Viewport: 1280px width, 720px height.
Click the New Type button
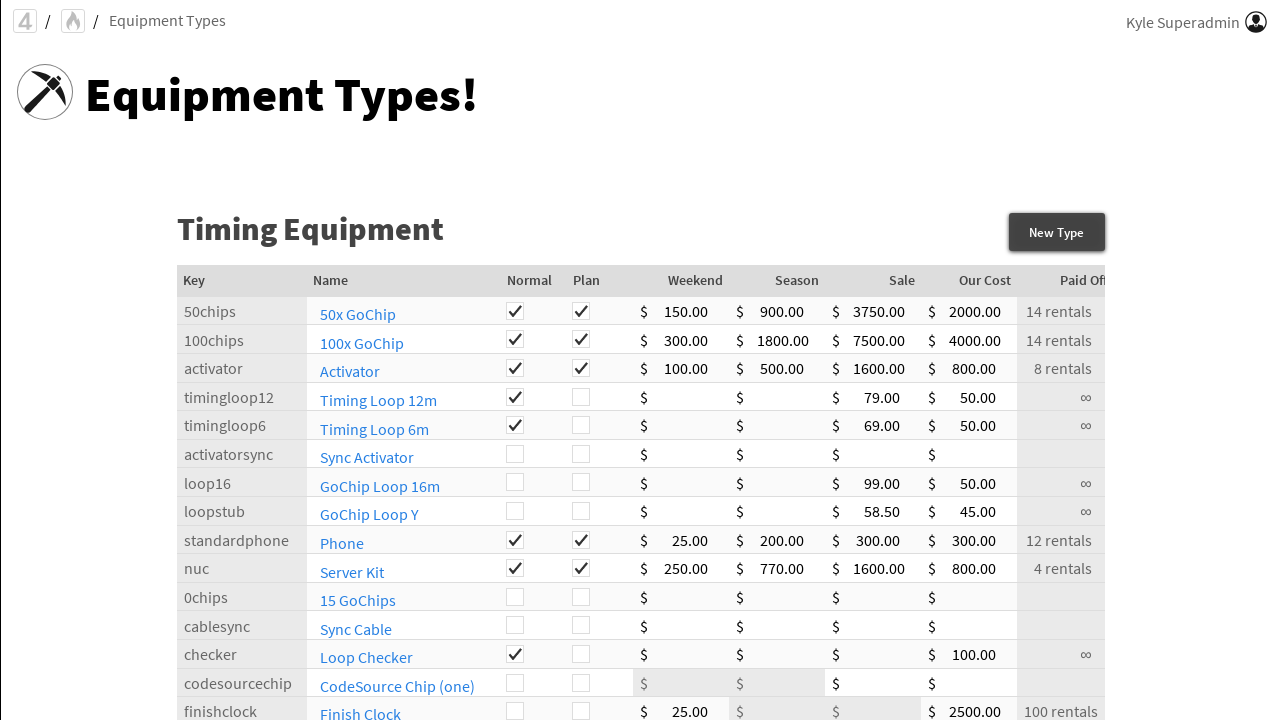tap(1056, 232)
